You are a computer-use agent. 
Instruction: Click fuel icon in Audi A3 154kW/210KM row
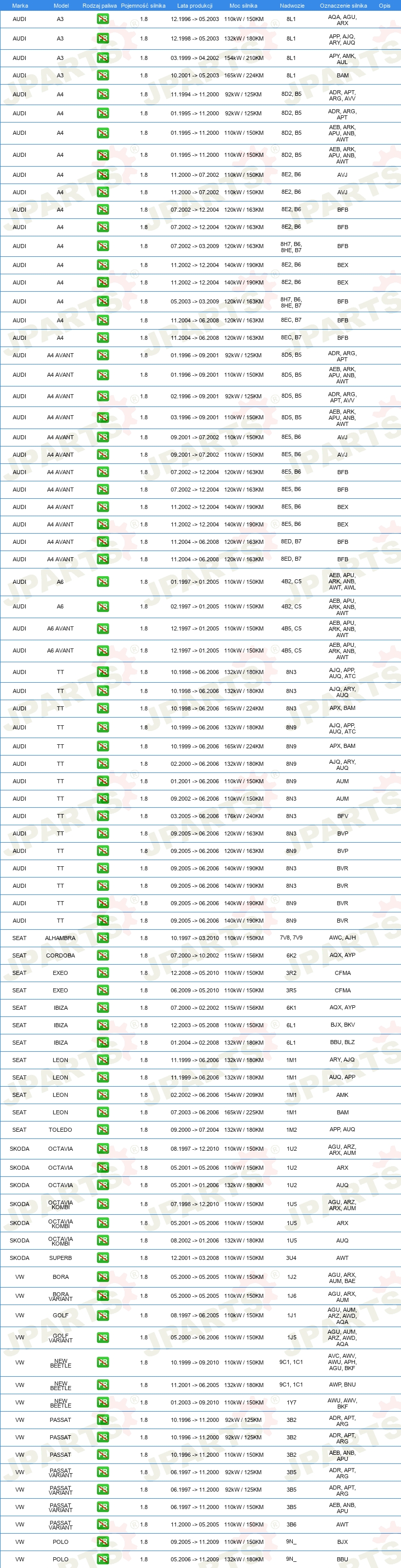point(103,58)
